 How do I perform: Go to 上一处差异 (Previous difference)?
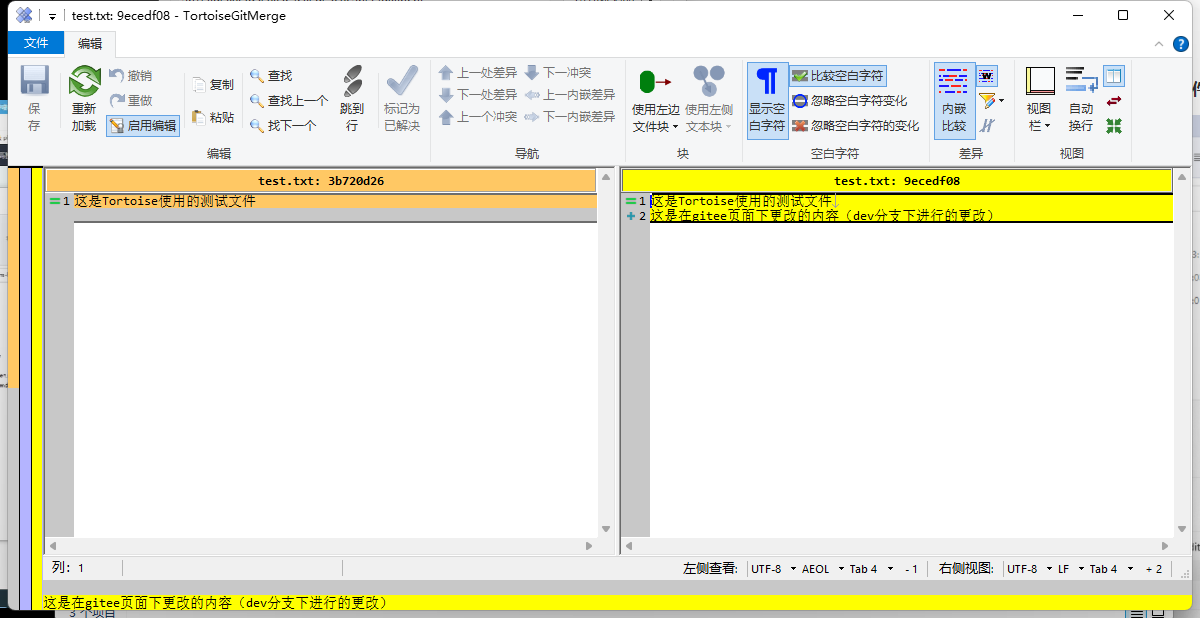click(x=478, y=72)
